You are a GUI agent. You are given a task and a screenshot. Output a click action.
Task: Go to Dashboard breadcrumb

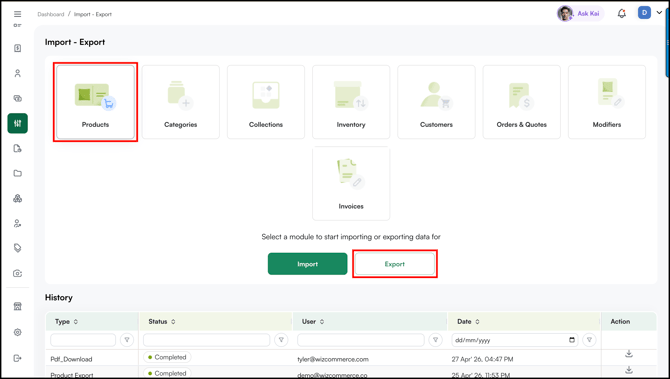pos(50,14)
